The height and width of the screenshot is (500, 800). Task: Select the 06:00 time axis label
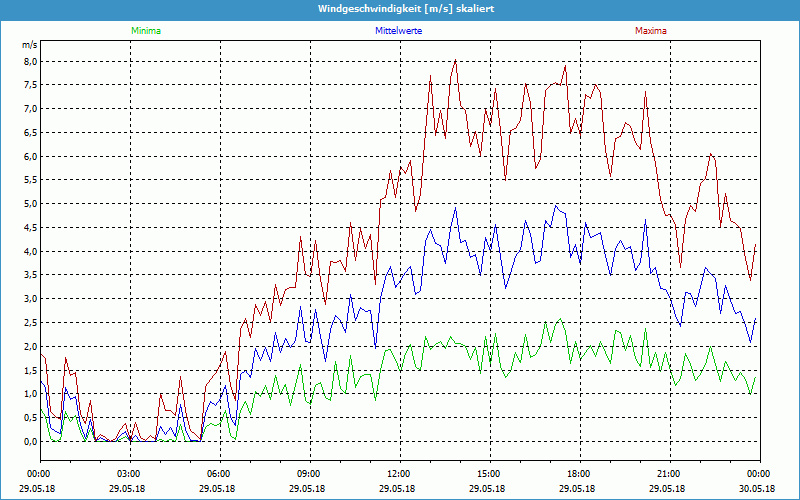pos(219,473)
